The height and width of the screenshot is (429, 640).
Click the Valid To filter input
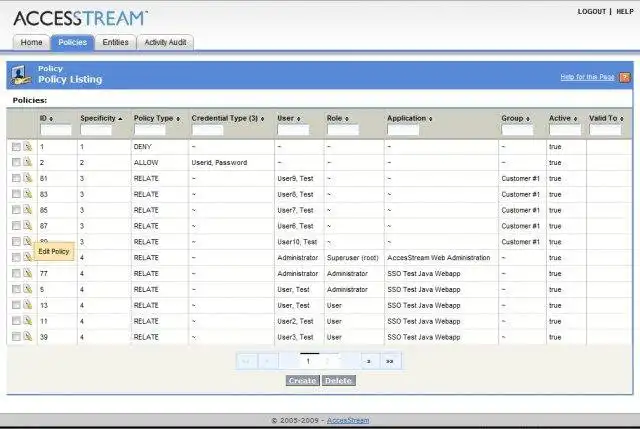(605, 130)
